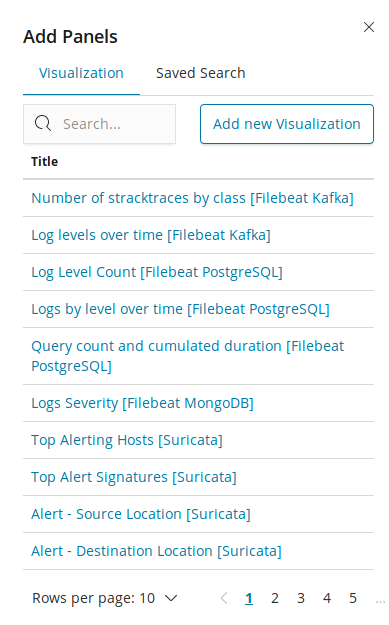Add Log levels over time Kafka panel
389x625 pixels.
coord(151,235)
